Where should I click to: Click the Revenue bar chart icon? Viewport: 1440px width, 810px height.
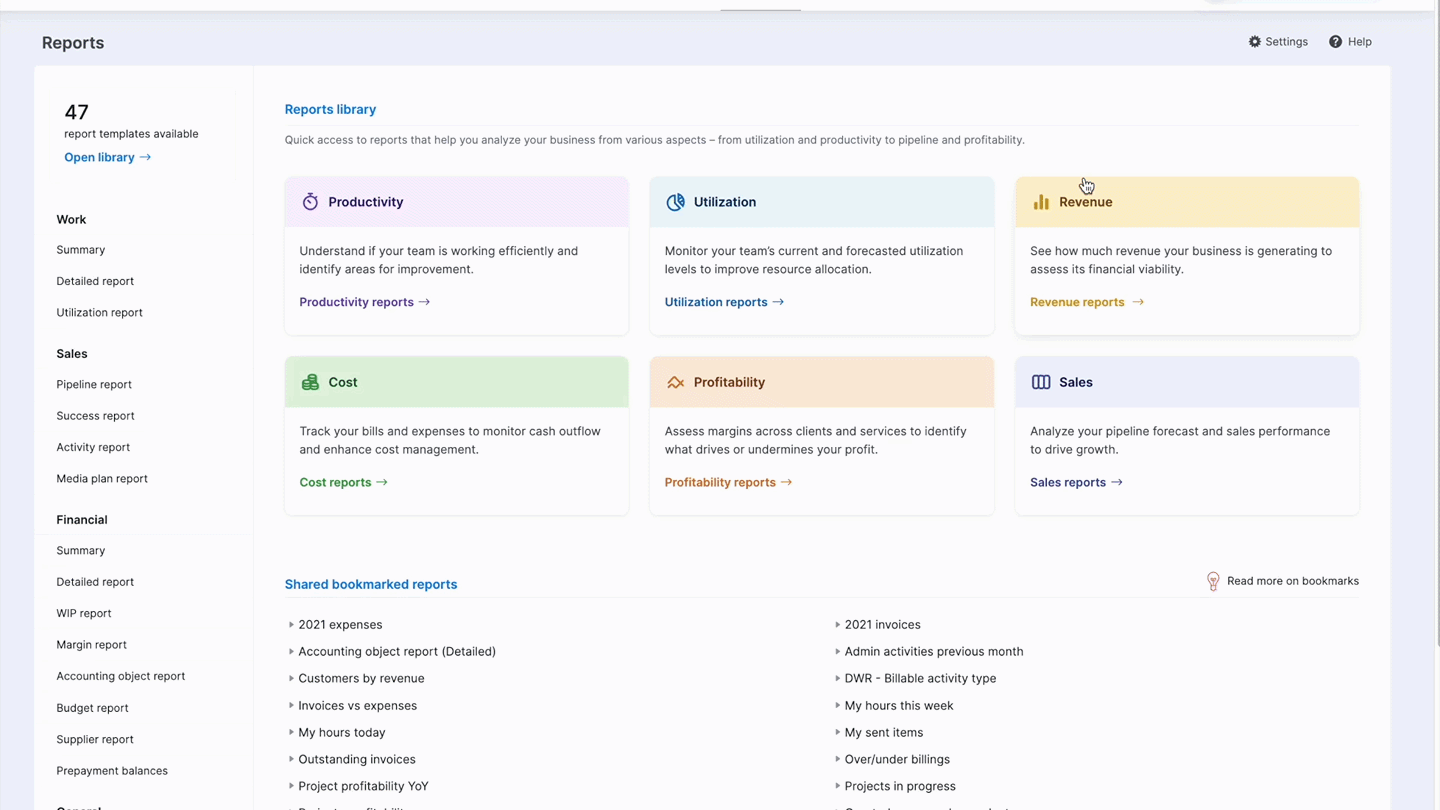(1041, 202)
